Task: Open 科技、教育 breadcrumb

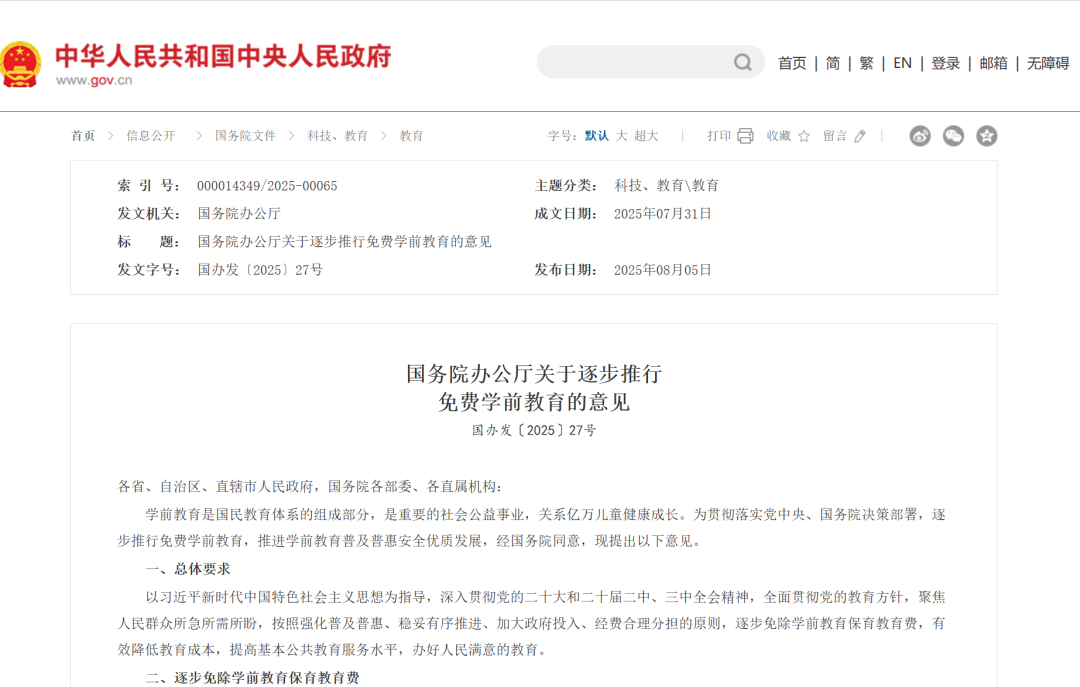Action: tap(338, 136)
